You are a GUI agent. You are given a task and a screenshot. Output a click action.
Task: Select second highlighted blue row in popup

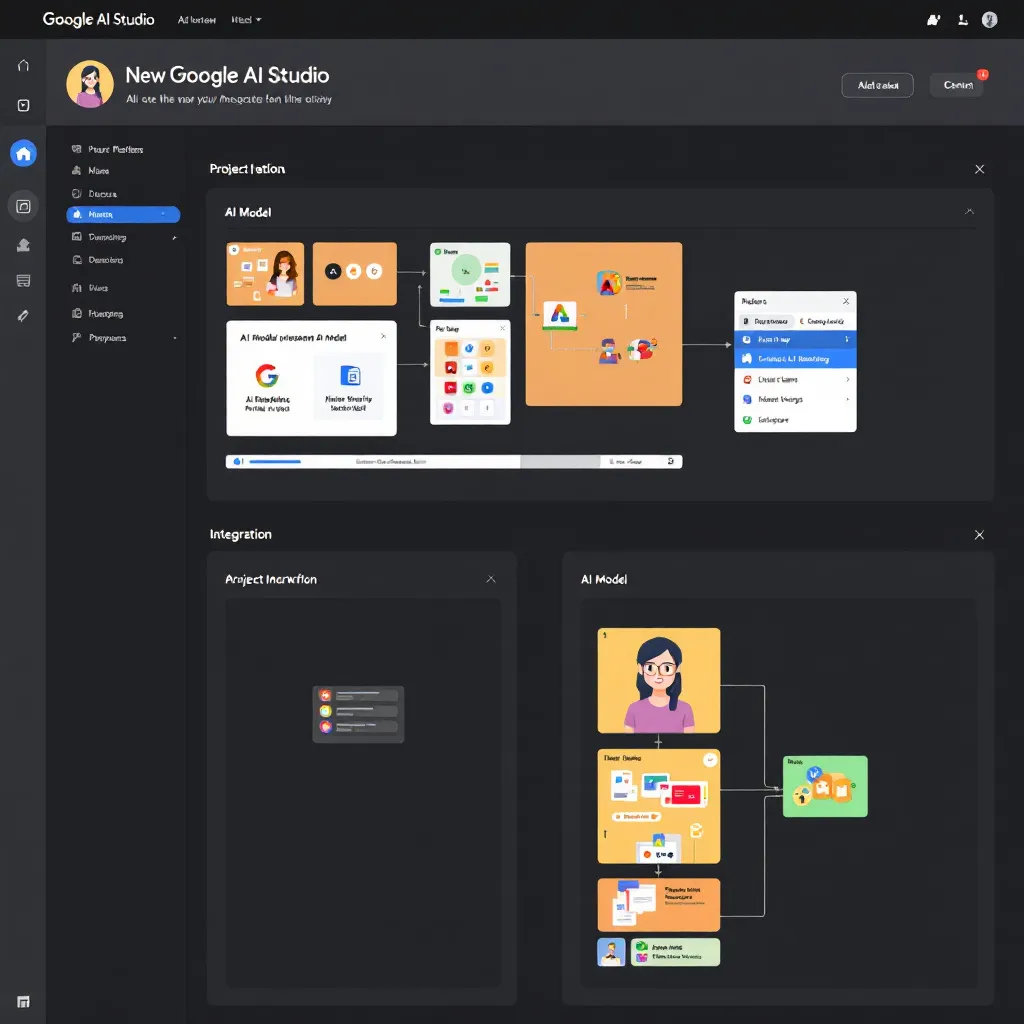click(x=795, y=359)
